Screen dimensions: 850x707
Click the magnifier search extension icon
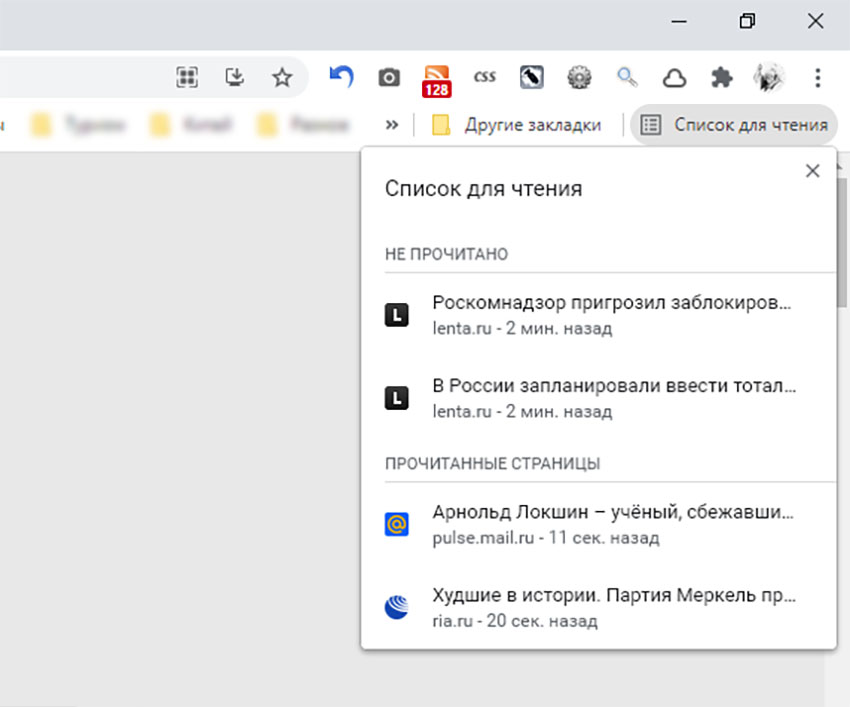click(627, 77)
